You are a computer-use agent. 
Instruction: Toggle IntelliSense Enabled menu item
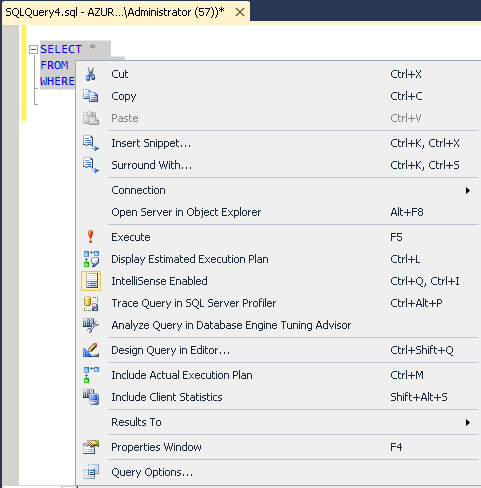(278, 281)
